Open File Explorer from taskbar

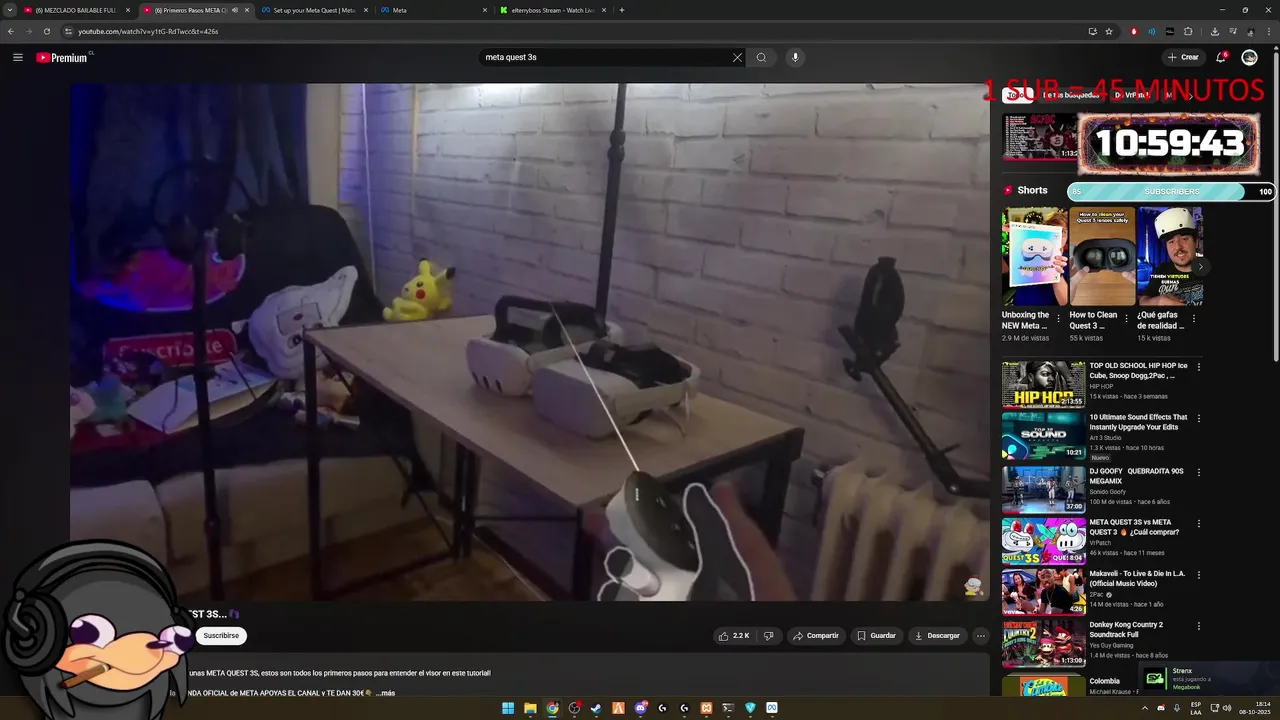click(x=530, y=708)
